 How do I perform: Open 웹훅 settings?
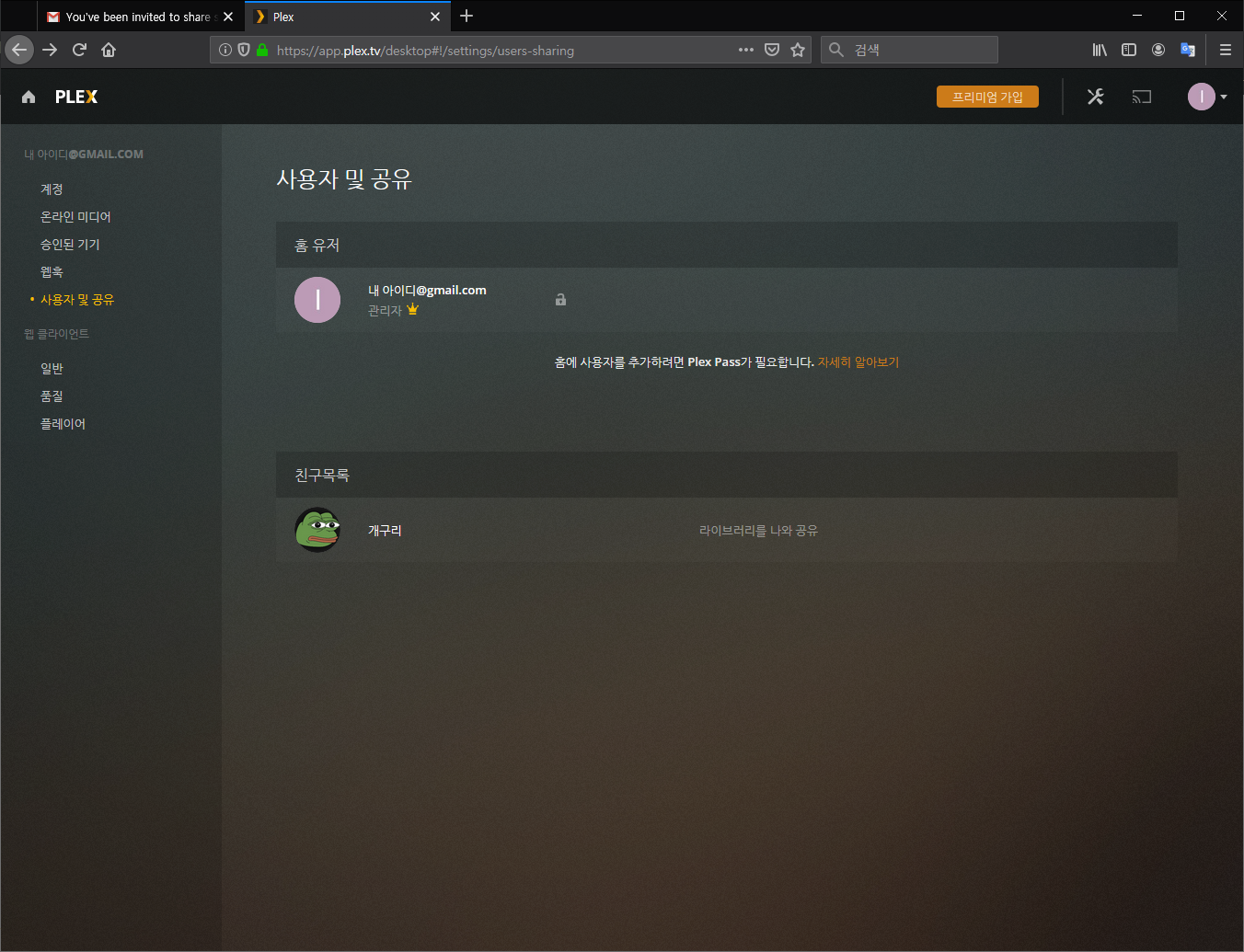pos(52,272)
